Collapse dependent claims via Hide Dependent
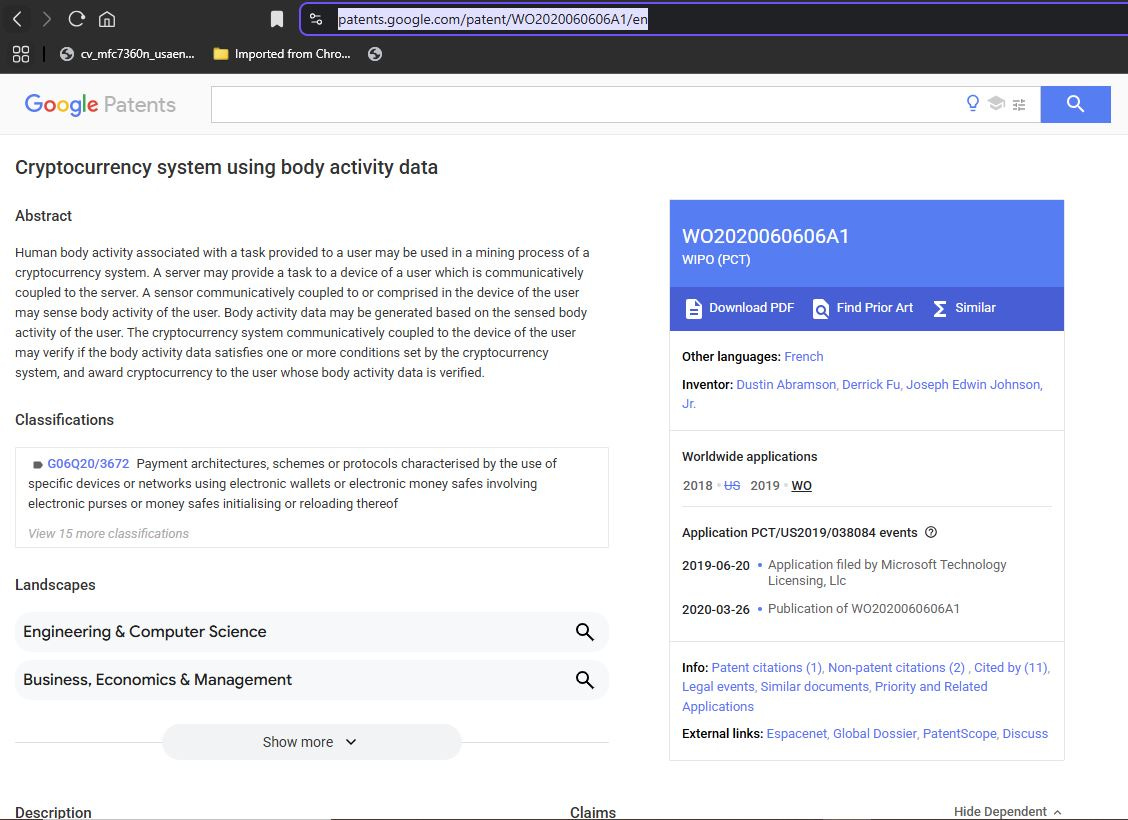1128x820 pixels. coord(1007,811)
